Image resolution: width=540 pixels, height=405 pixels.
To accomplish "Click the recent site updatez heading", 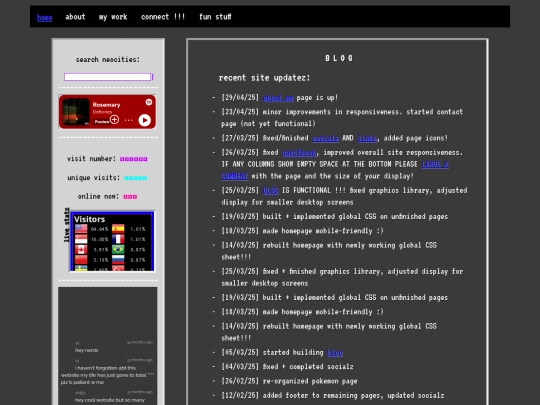I will (264, 78).
